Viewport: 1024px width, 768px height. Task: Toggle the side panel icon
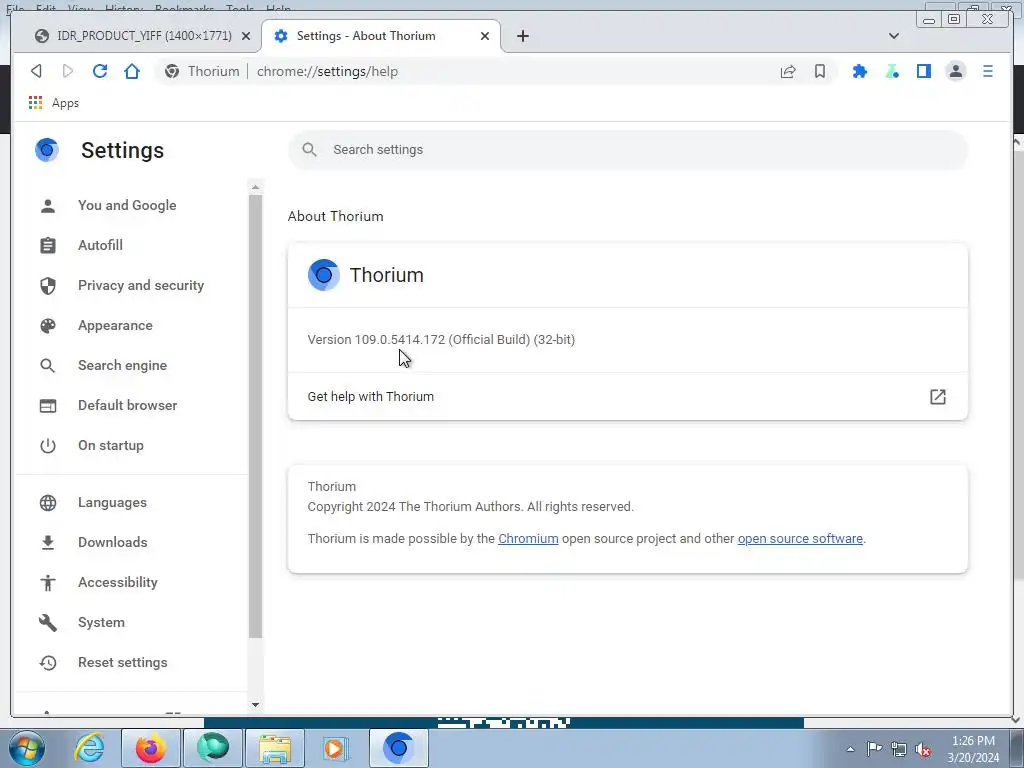(x=923, y=71)
